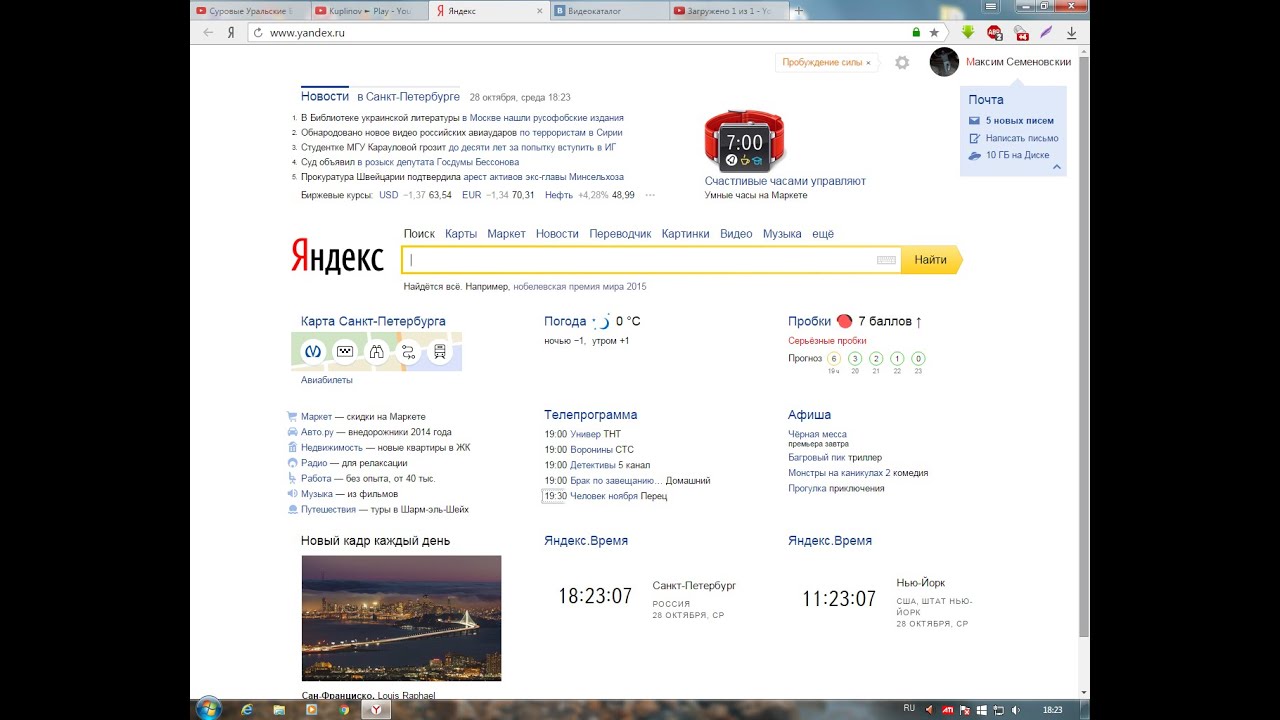
Task: Open Переводчик service link
Action: pos(620,234)
